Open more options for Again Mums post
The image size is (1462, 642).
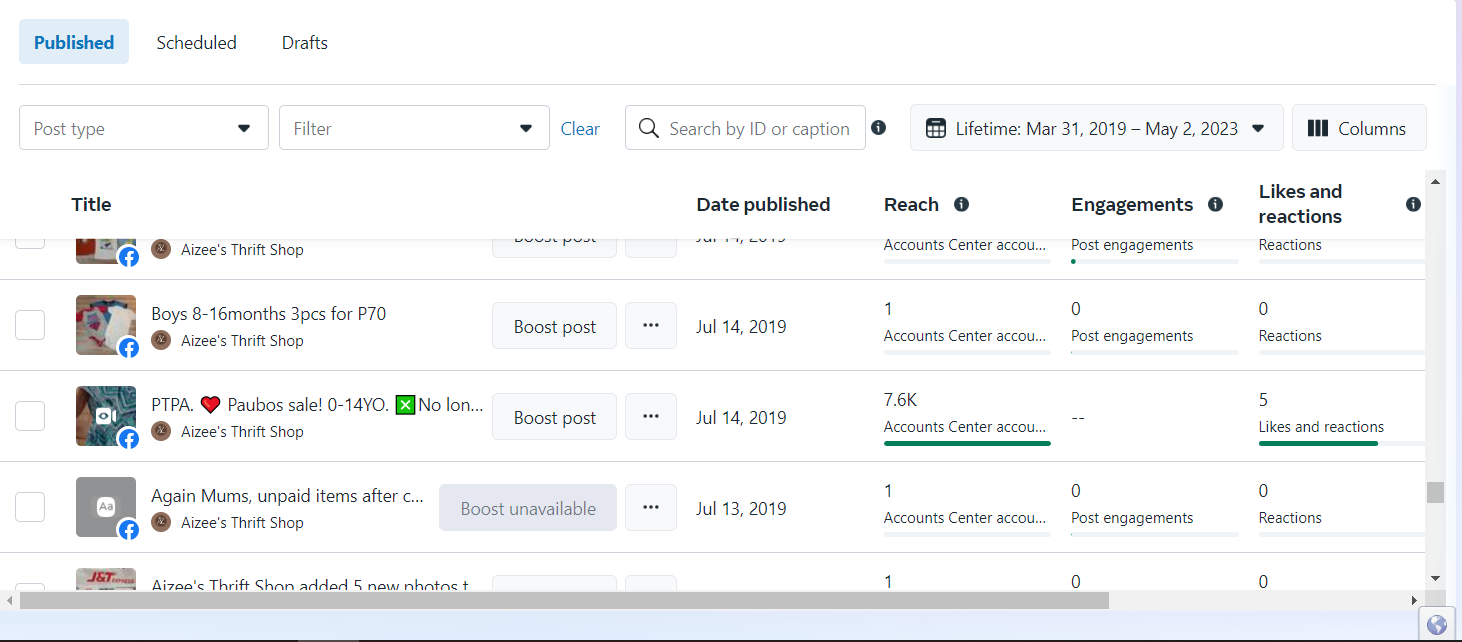pyautogui.click(x=651, y=508)
